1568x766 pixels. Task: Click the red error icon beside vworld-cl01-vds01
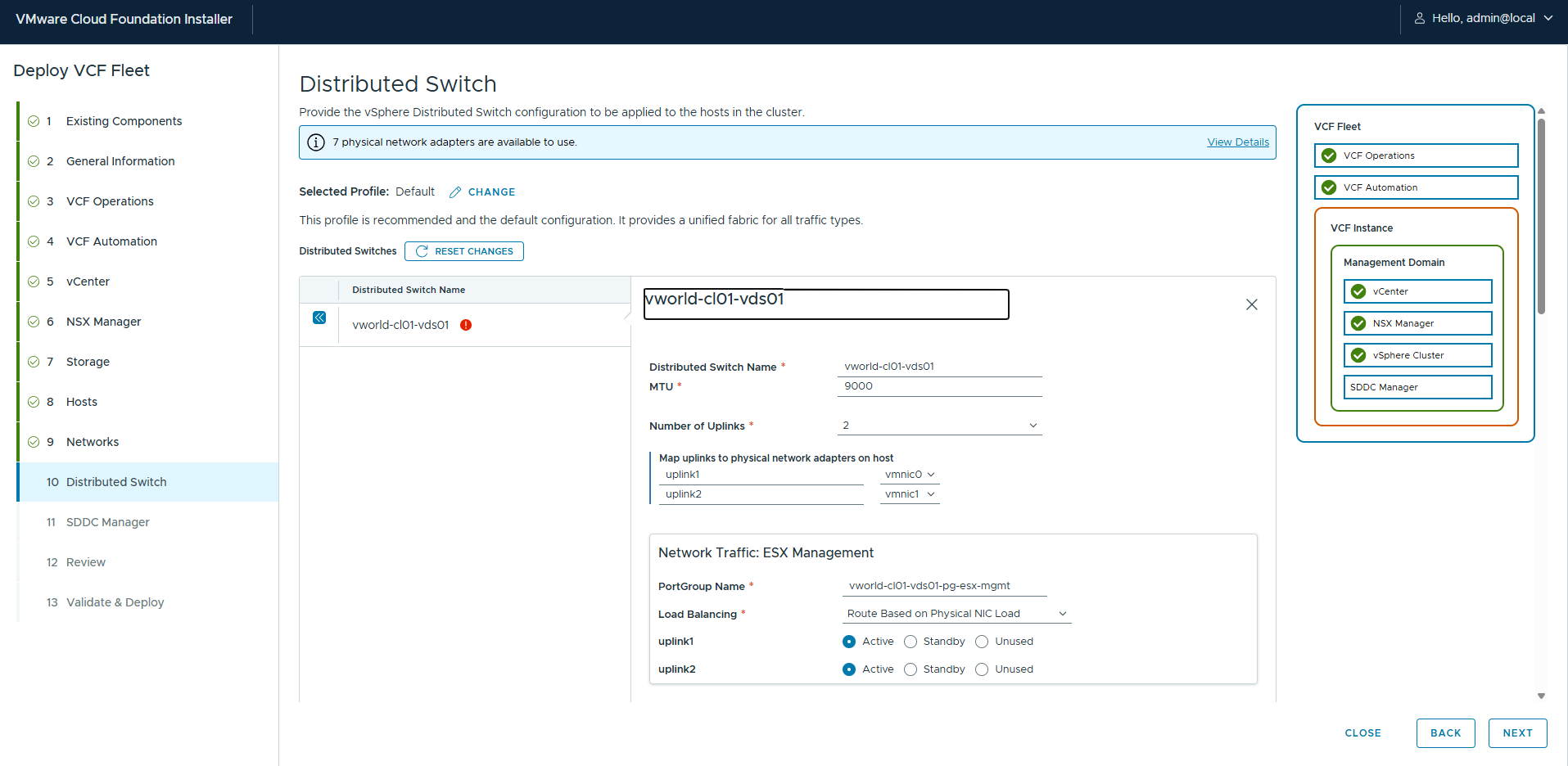tap(466, 325)
